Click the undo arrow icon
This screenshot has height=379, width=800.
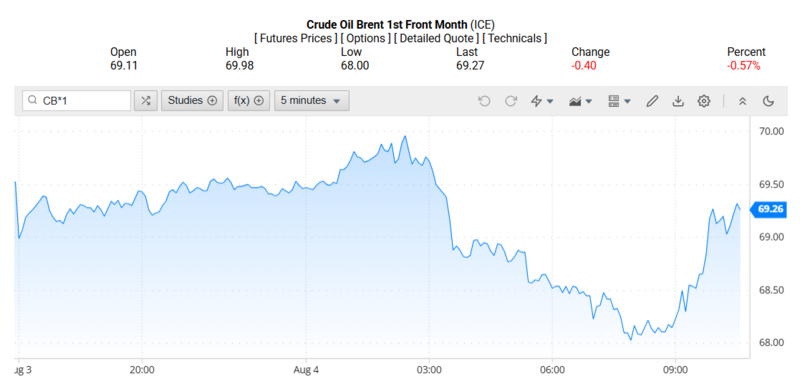coord(484,101)
